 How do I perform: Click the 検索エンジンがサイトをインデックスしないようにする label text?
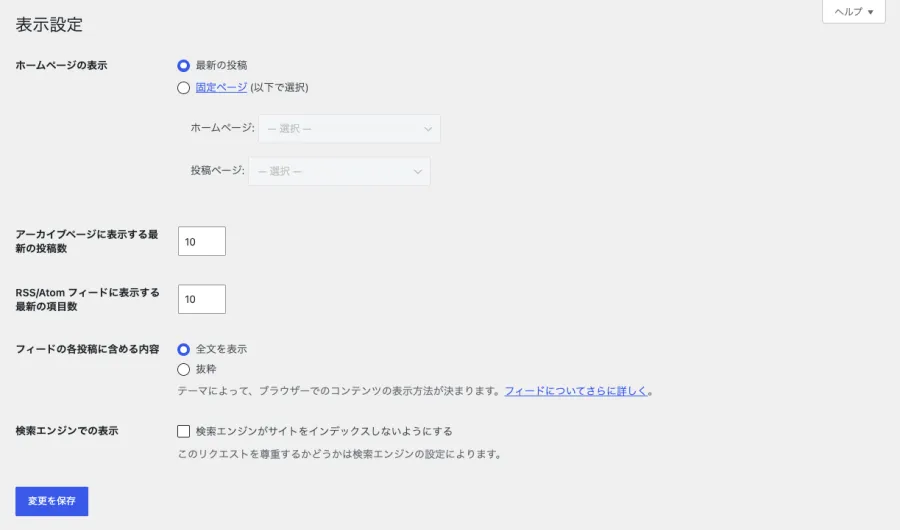coord(324,431)
